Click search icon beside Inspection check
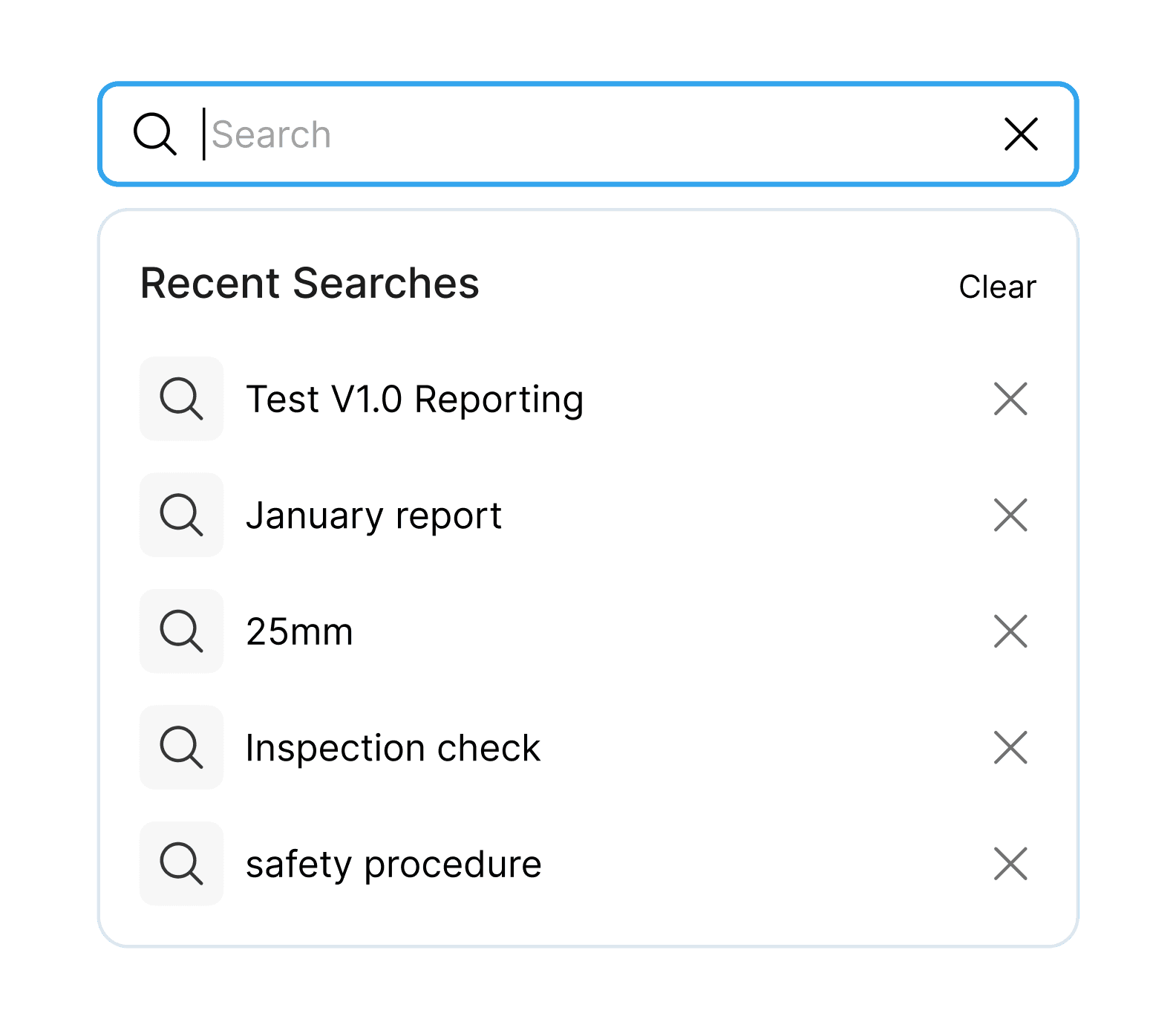The width and height of the screenshot is (1176, 1025). click(182, 747)
